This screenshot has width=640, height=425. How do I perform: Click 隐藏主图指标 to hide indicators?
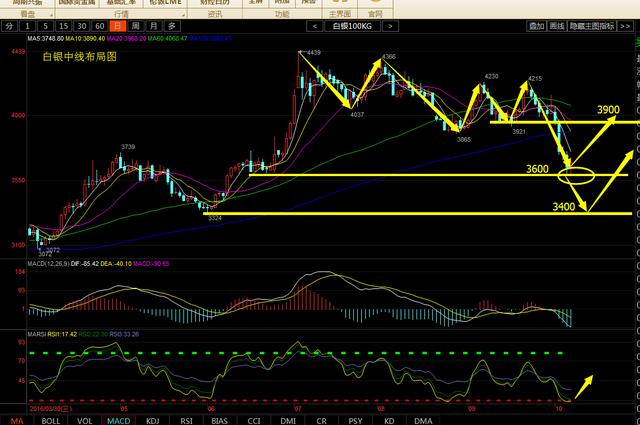[592, 26]
